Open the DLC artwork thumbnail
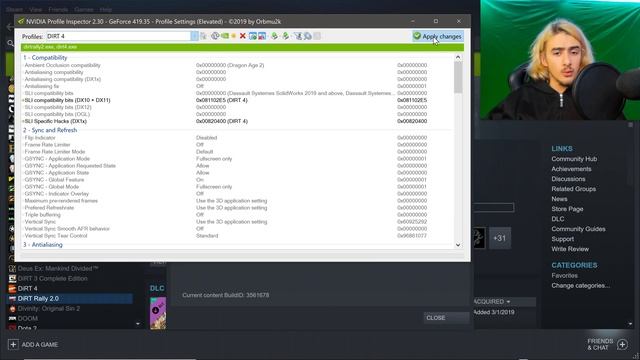 158,313
